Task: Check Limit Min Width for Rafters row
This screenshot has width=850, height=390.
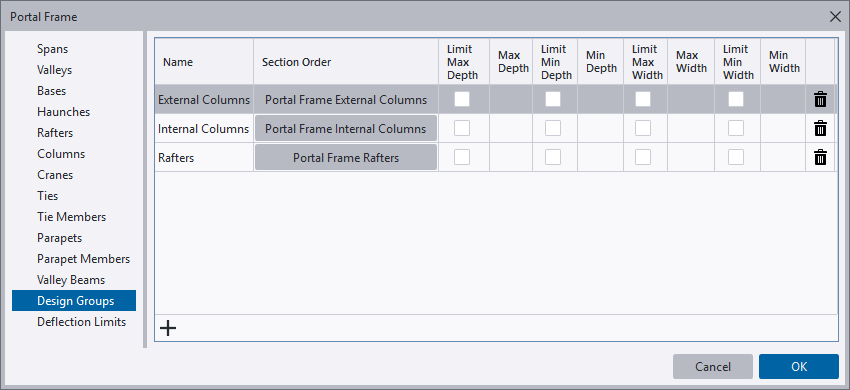Action: 736,157
